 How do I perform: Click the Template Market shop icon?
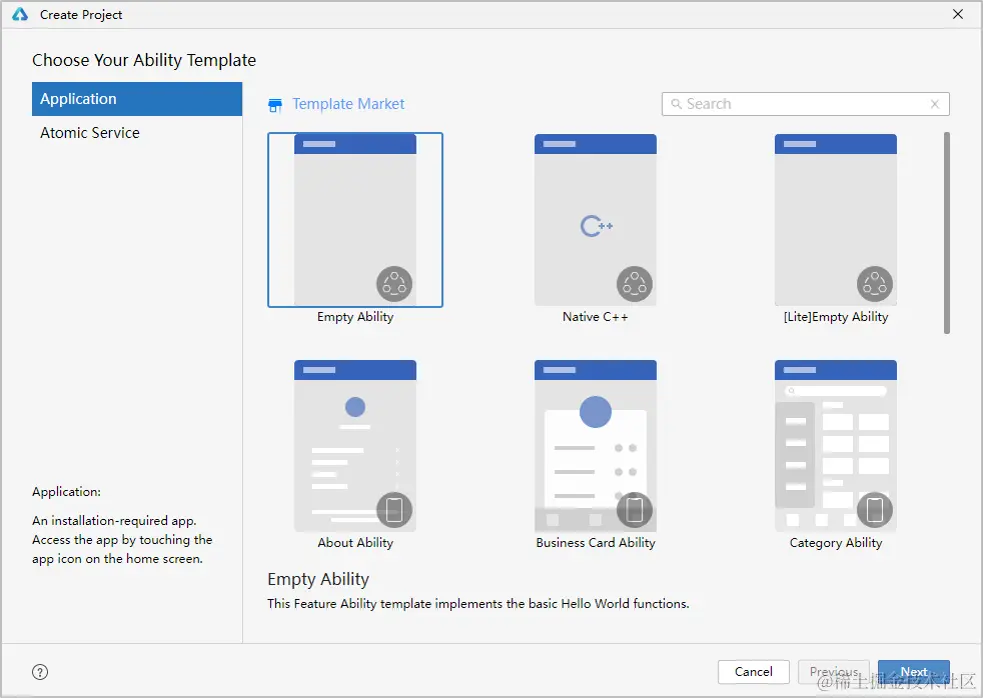pyautogui.click(x=275, y=105)
